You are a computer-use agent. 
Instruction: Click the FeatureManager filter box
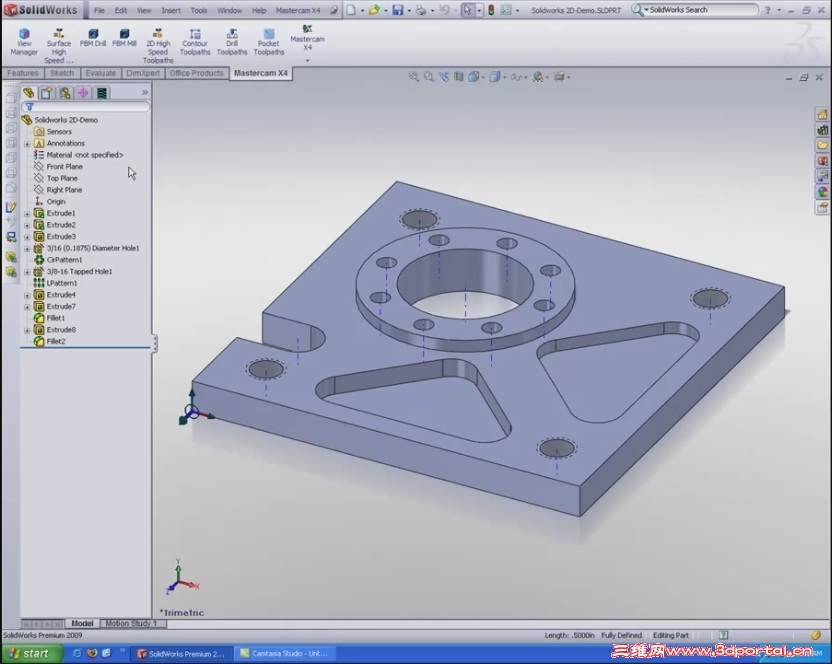85,107
